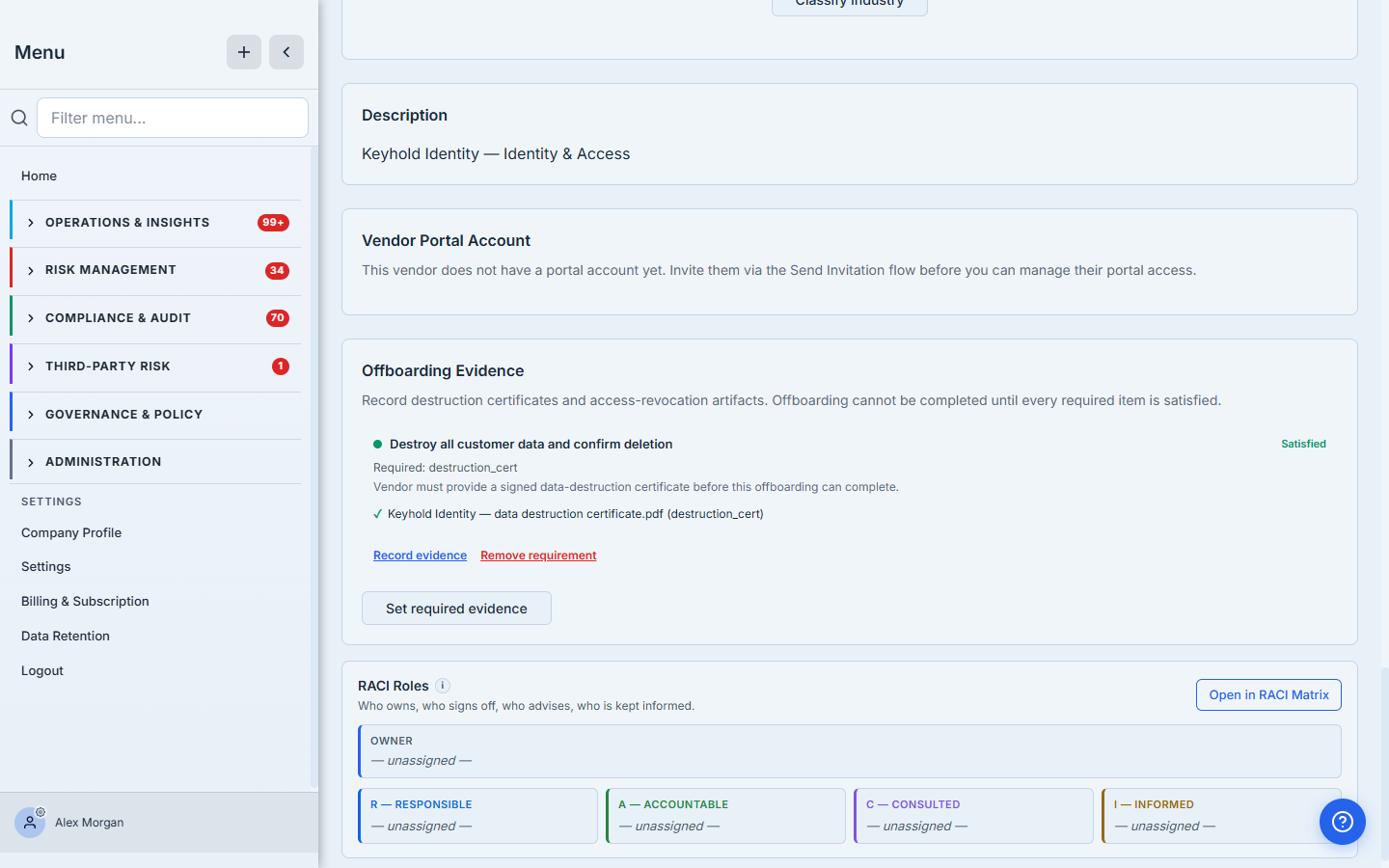
Task: Click the Record evidence link
Action: 420,556
